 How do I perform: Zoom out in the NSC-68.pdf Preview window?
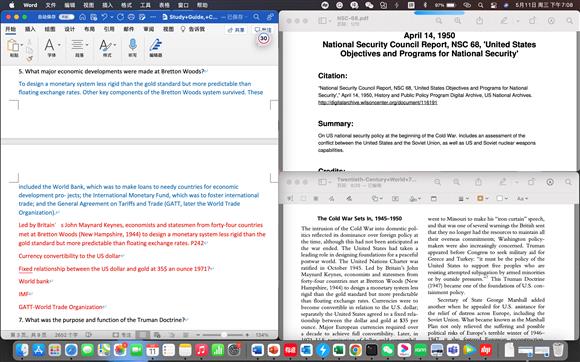point(439,21)
